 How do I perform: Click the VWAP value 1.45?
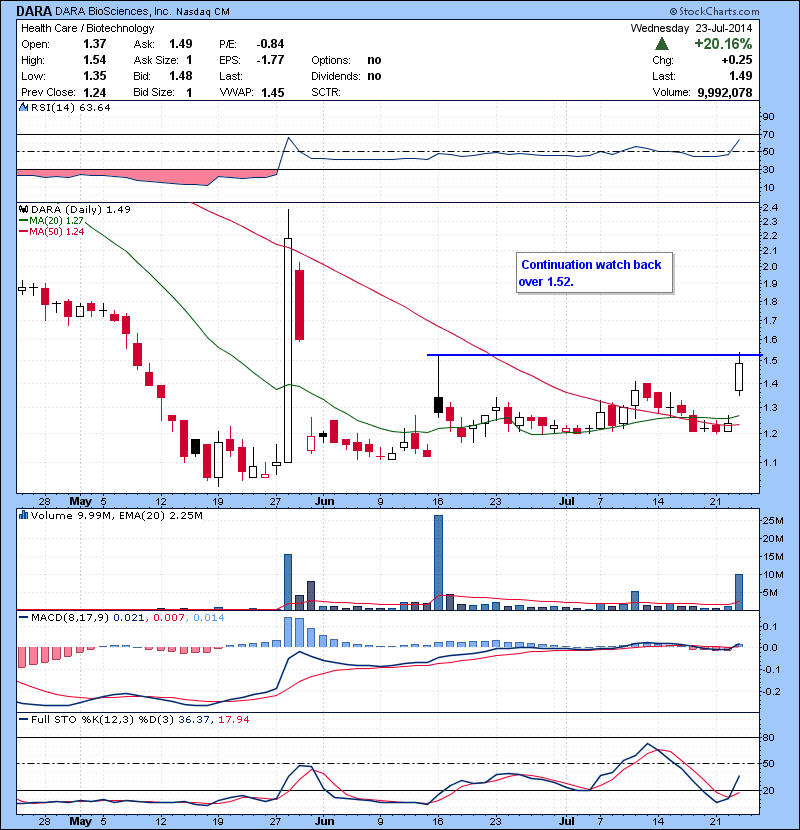click(x=273, y=92)
